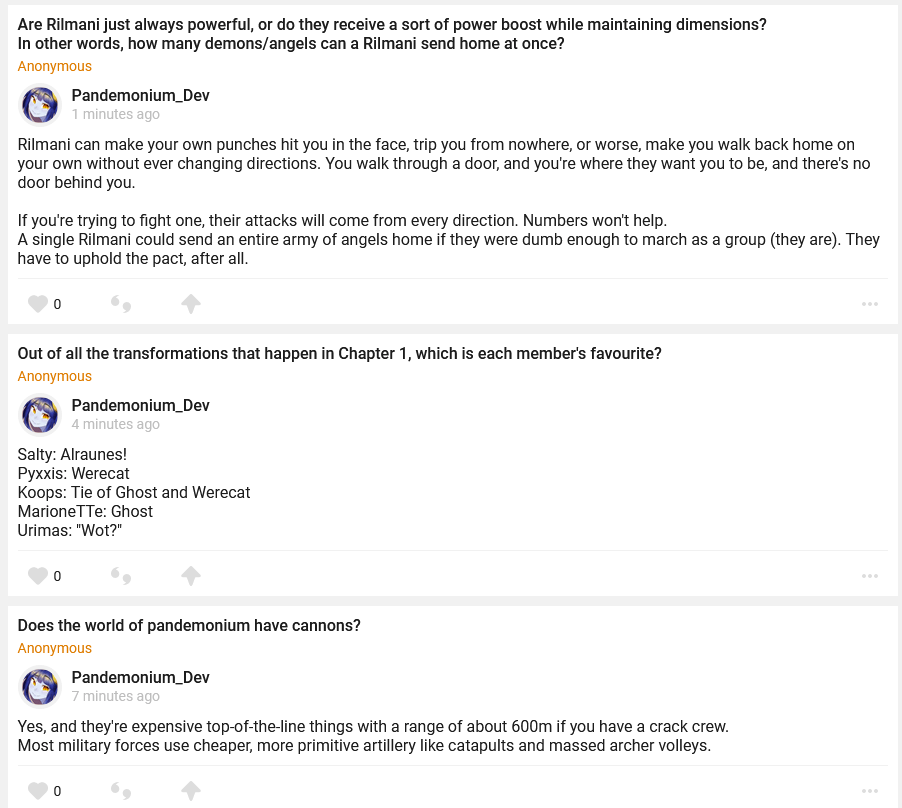Open the '7 minutes ago' timestamp link

(115, 696)
